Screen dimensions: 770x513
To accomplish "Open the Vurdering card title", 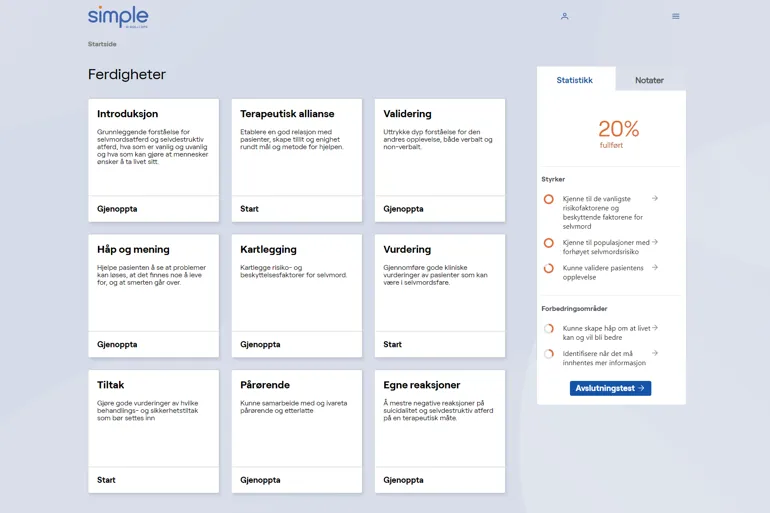I will (x=407, y=249).
